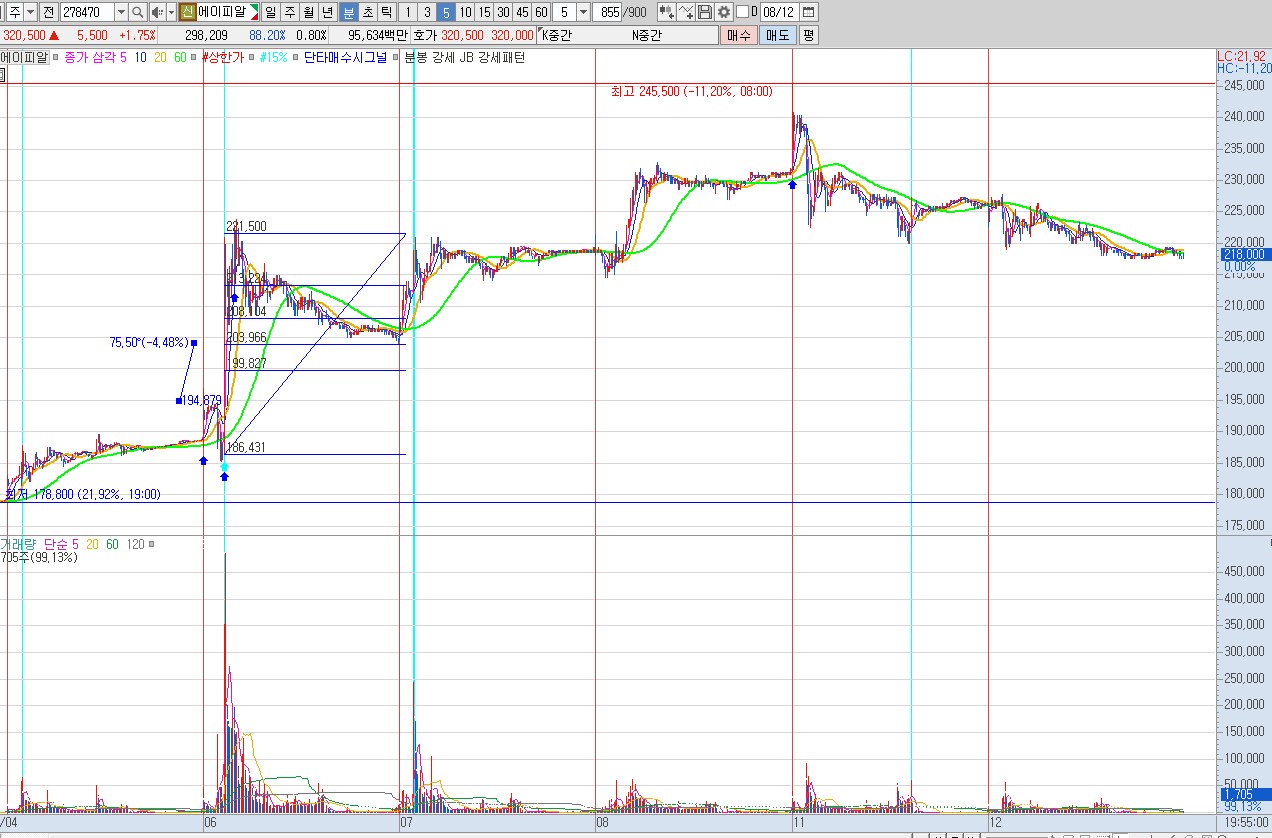Click the interval value field showing 5
The image size is (1272, 838).
(x=564, y=12)
